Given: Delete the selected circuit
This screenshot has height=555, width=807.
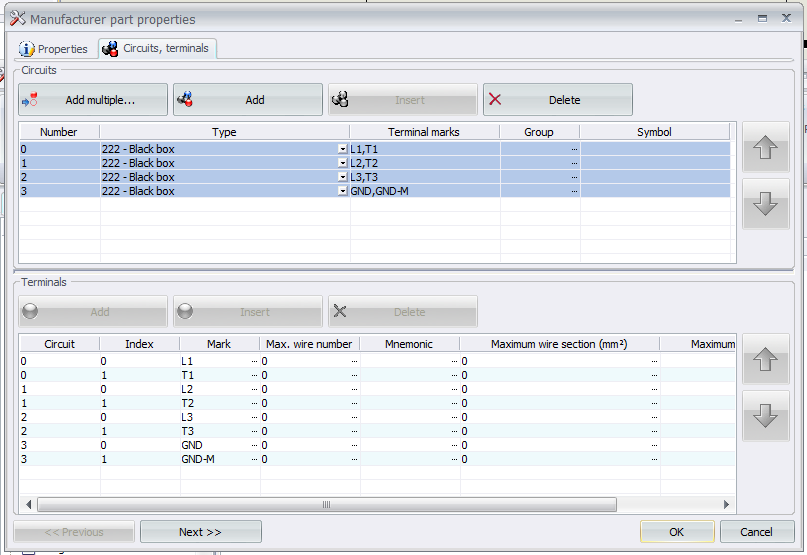Looking at the screenshot, I should pyautogui.click(x=557, y=100).
